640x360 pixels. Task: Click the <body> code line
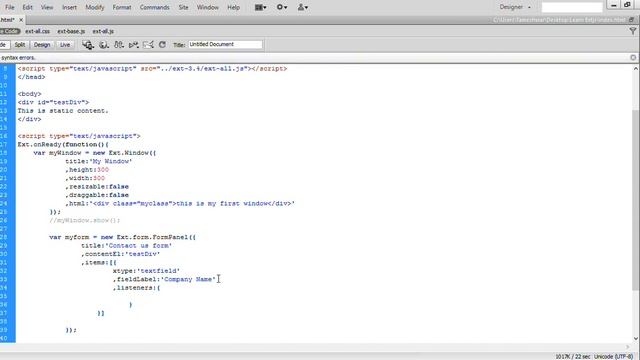click(x=29, y=94)
